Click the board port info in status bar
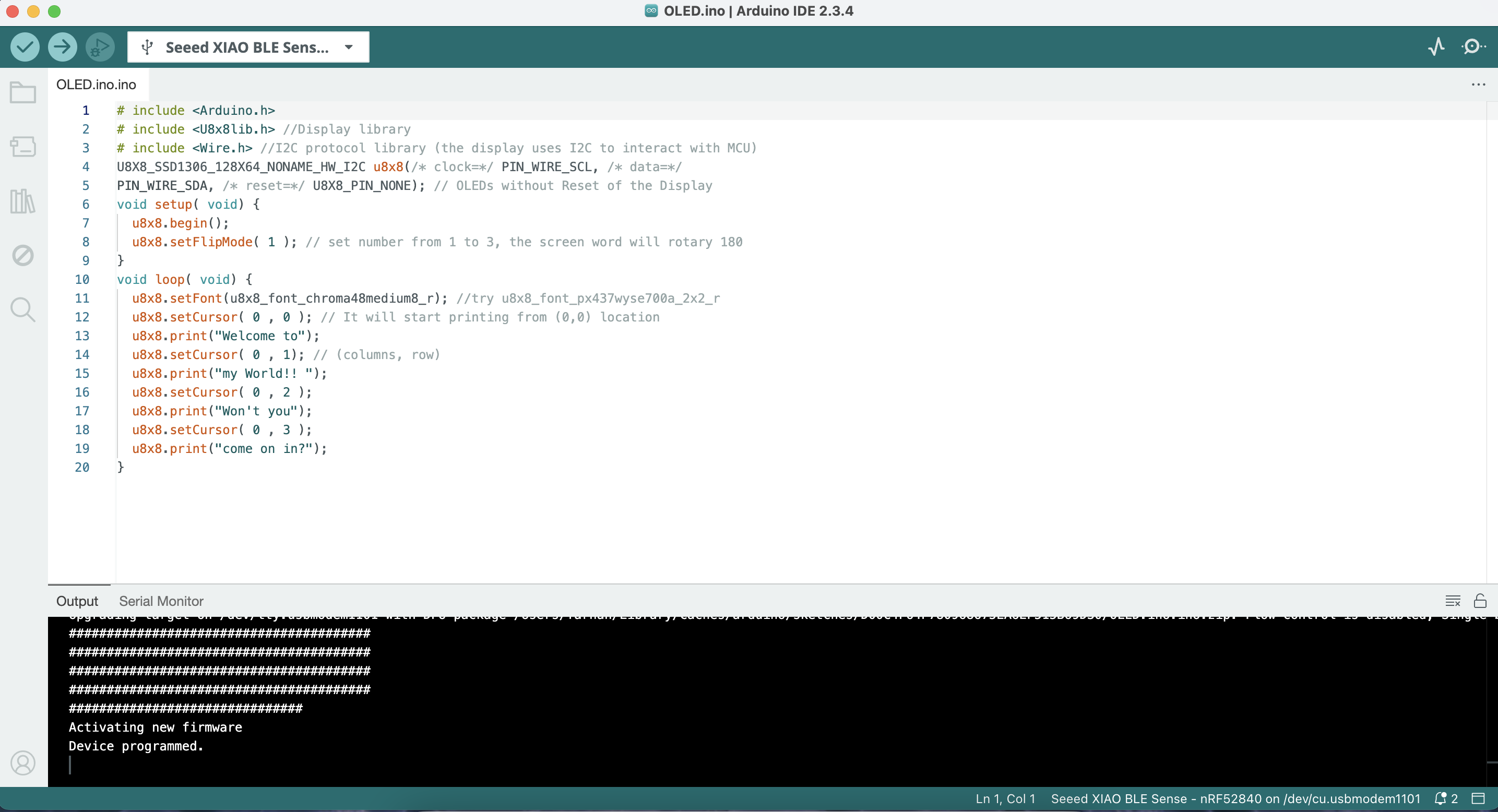Viewport: 1498px width, 812px height. [1235, 798]
